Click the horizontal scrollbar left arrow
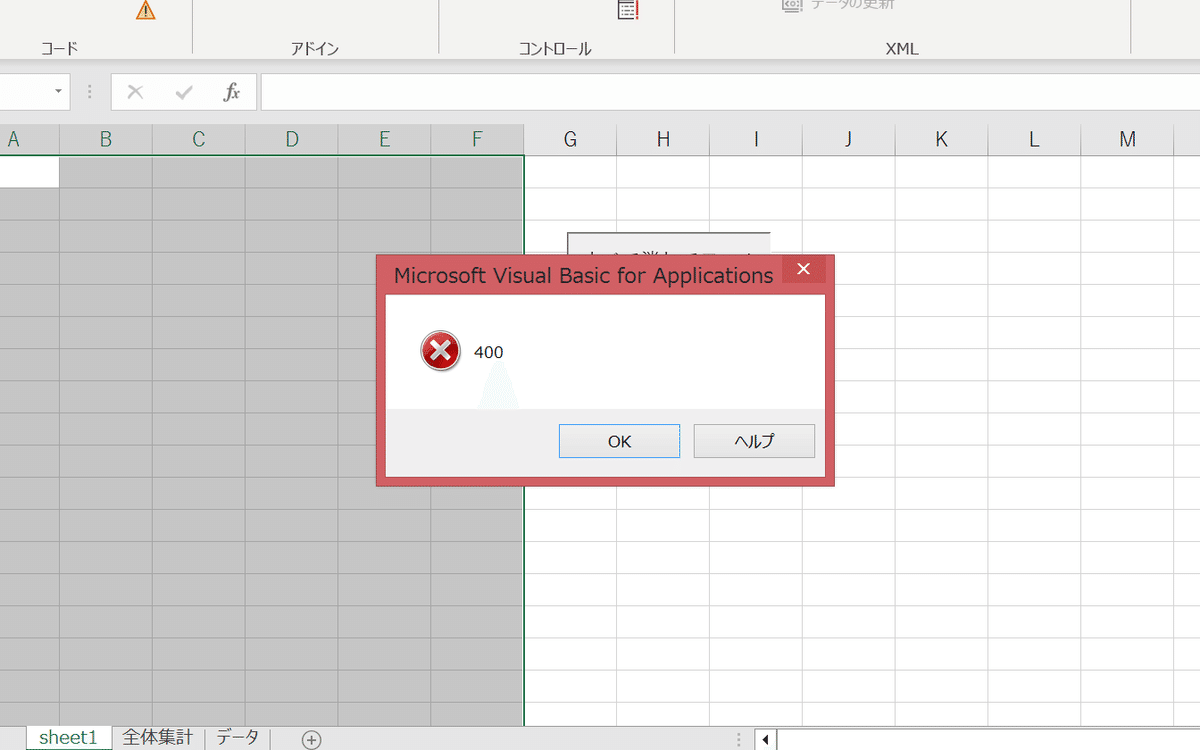1200x750 pixels. (765, 740)
